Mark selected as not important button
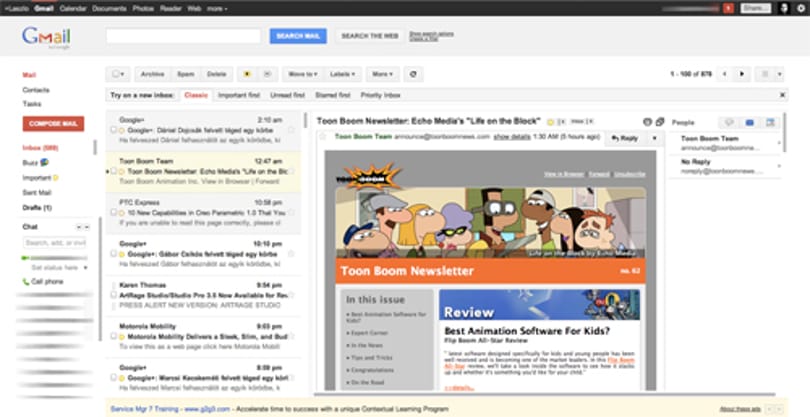 pyautogui.click(x=268, y=74)
